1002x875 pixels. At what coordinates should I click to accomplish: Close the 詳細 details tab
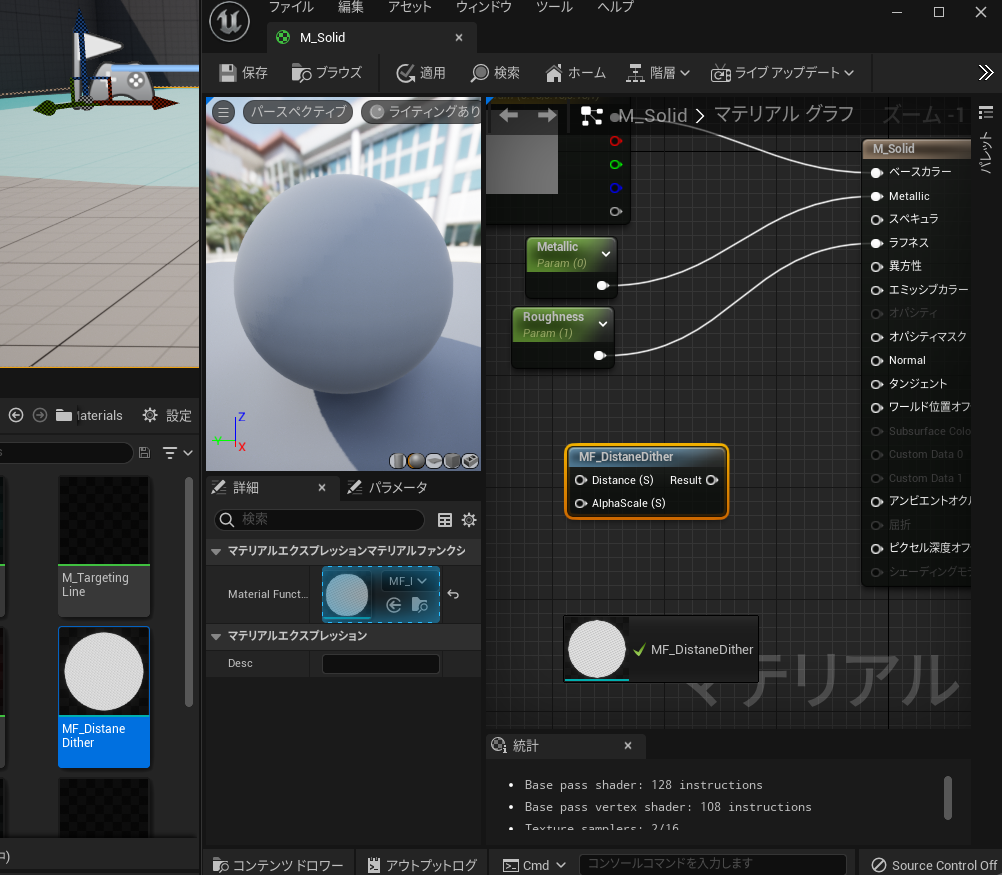pos(322,488)
